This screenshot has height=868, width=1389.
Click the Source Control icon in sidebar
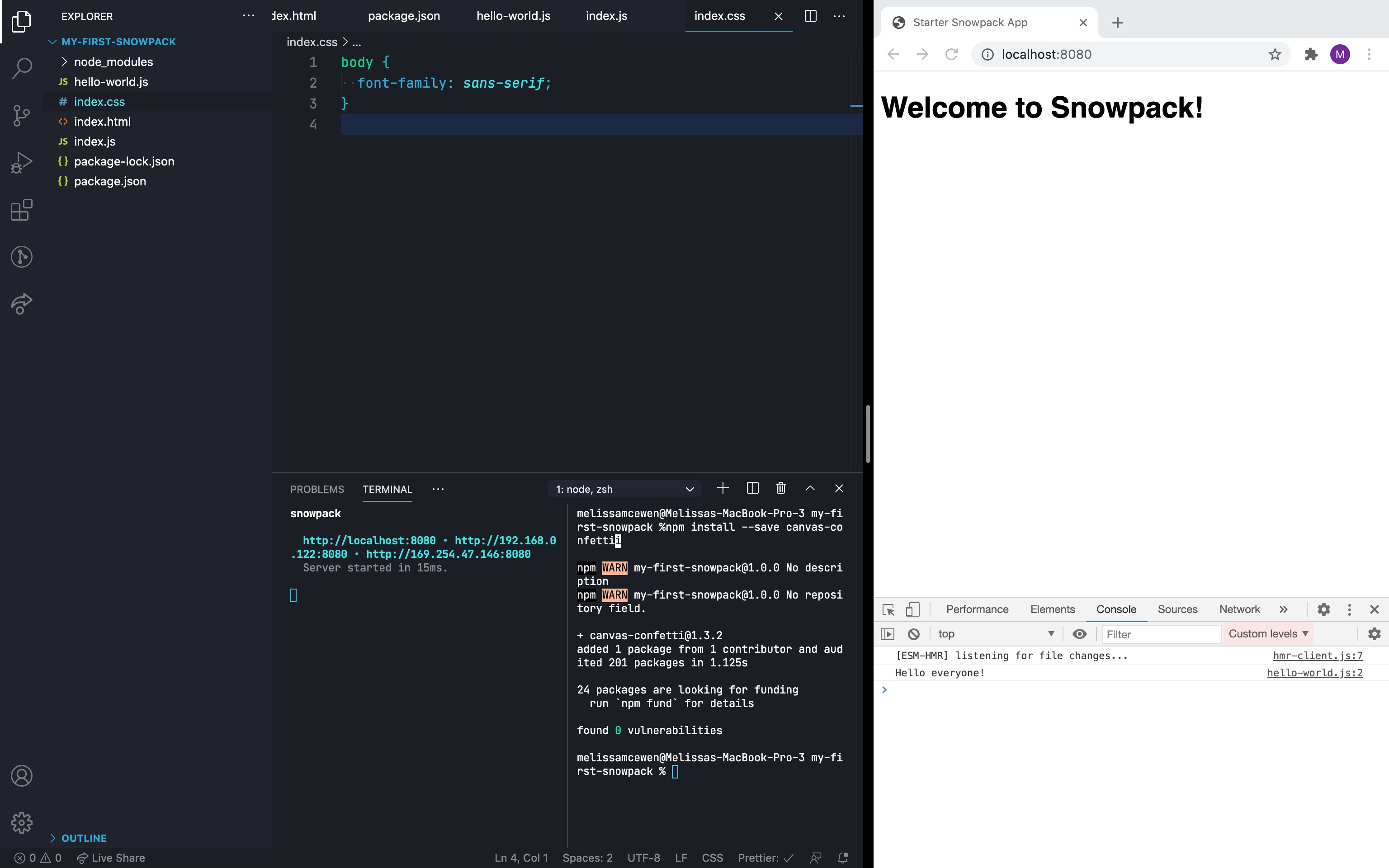pos(22,114)
